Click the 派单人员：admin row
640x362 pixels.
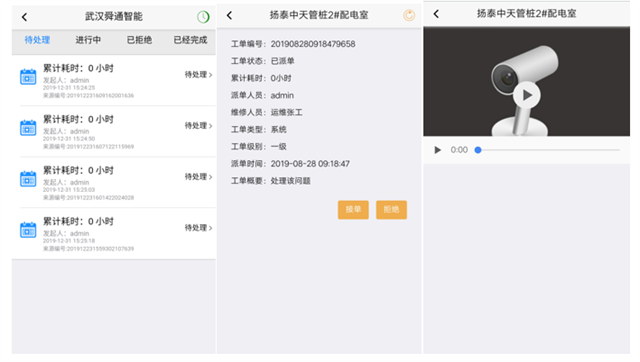[262, 95]
